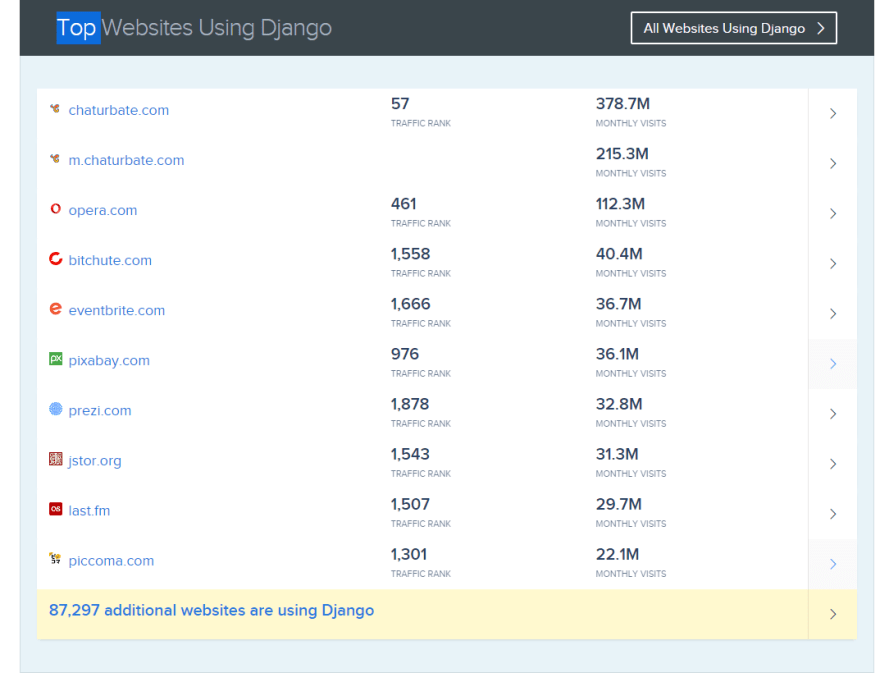Expand the eventbrite.com row chevron
Screen dimensions: 880x673
pyautogui.click(x=833, y=314)
